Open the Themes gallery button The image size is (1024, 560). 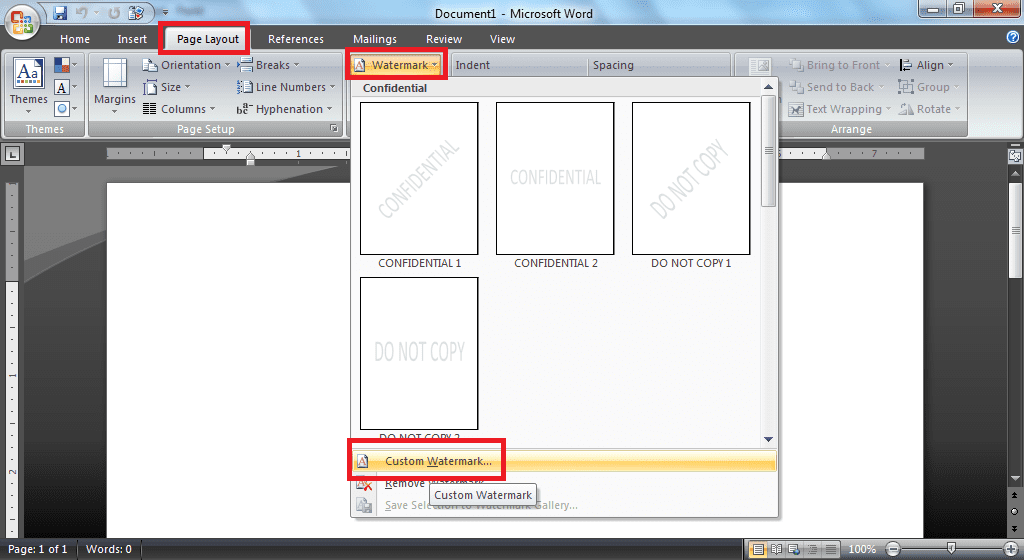28,86
